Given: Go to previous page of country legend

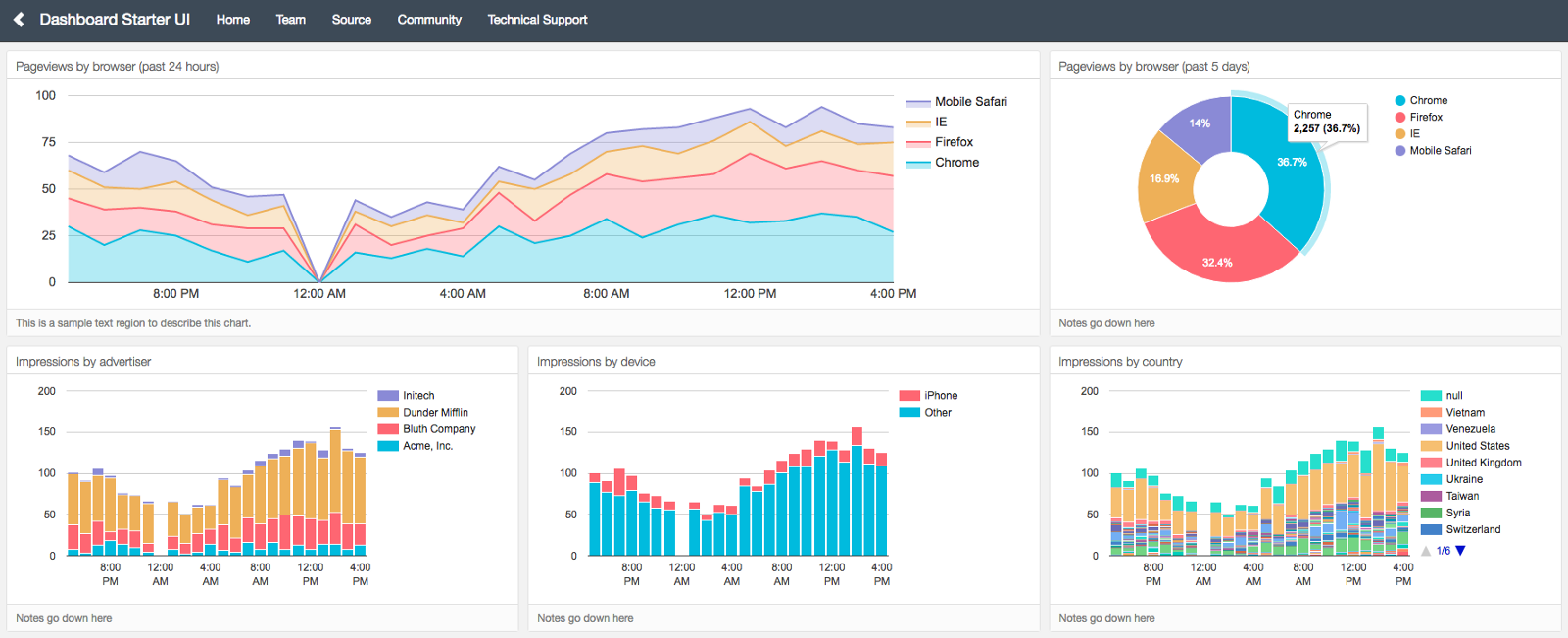Looking at the screenshot, I should [1426, 551].
